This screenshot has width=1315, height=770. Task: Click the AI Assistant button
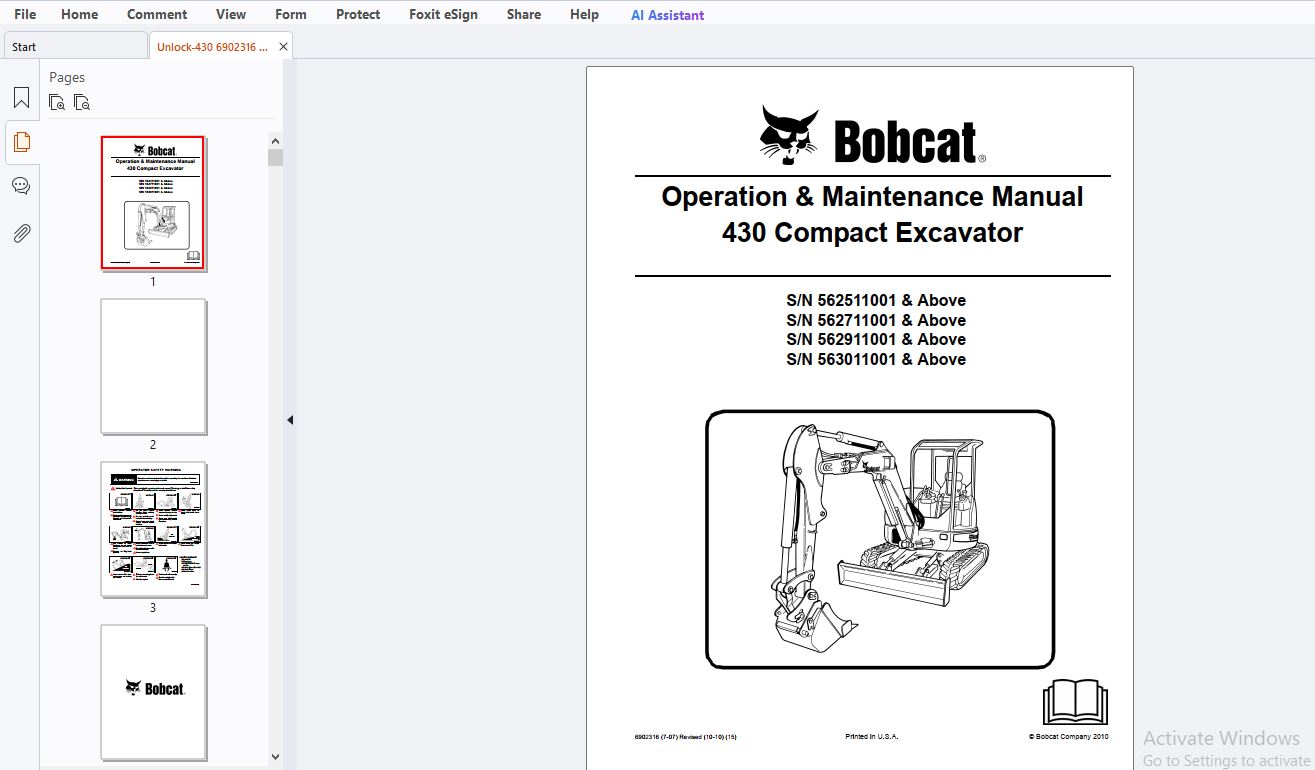coord(667,15)
